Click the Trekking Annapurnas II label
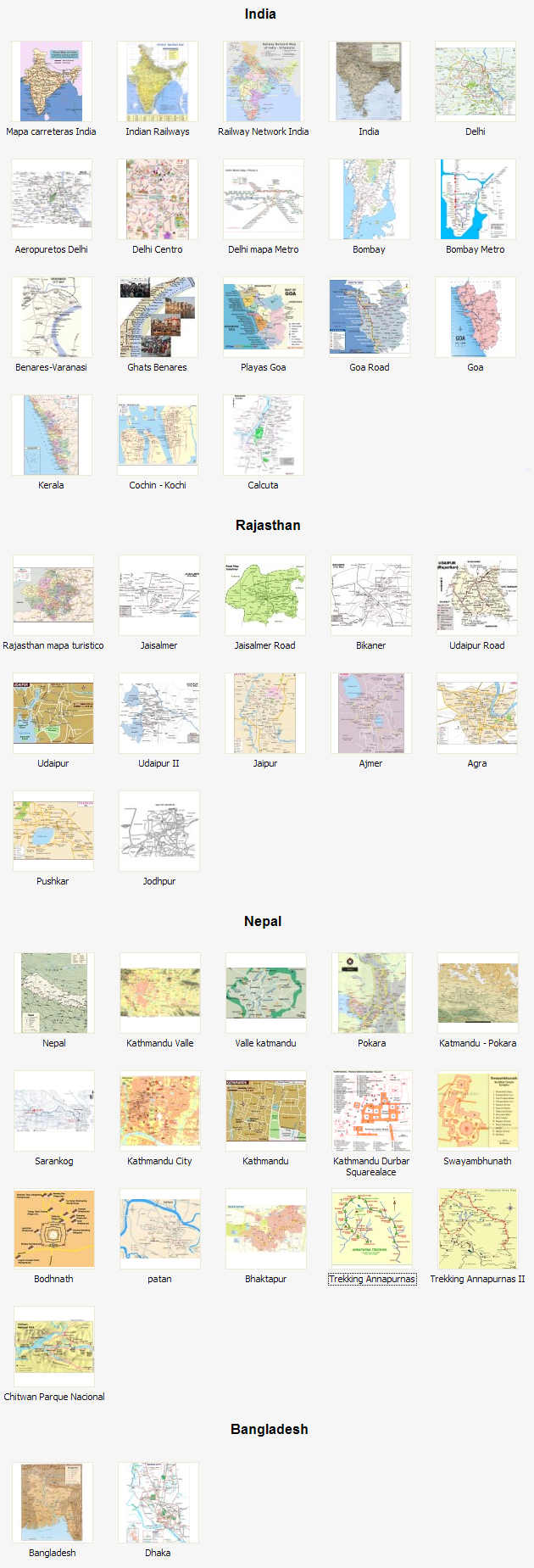Viewport: 534px width, 1568px height. tap(477, 1279)
